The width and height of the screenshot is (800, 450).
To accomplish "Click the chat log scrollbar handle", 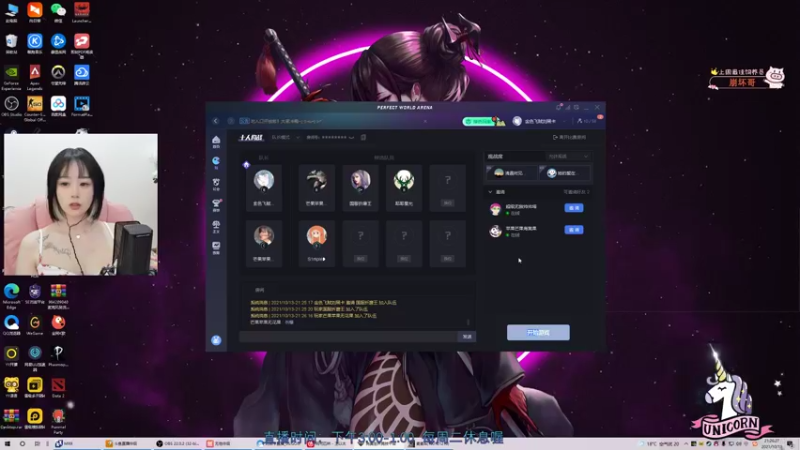I will click(x=468, y=322).
